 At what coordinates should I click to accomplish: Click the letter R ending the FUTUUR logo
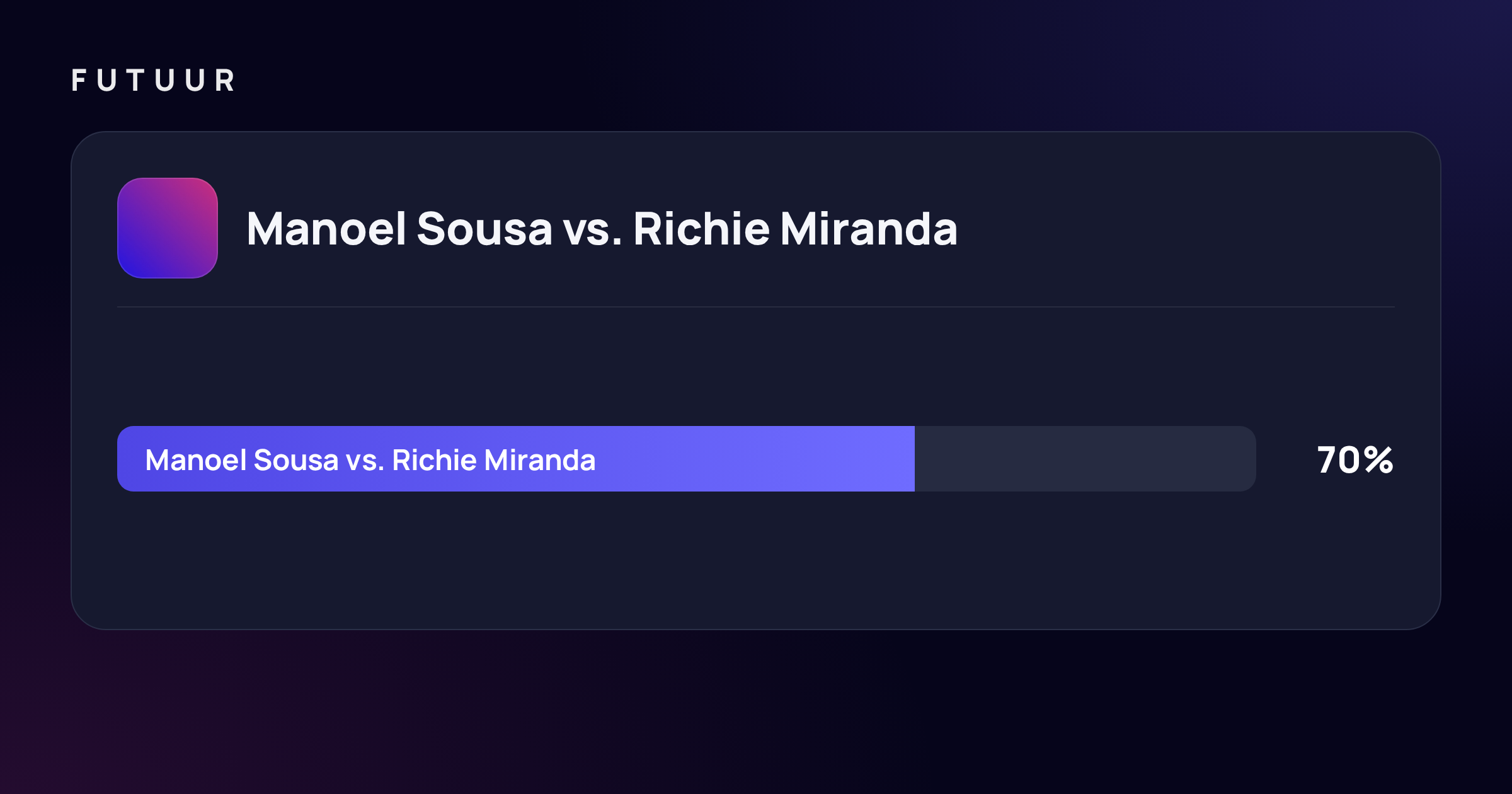pos(225,81)
